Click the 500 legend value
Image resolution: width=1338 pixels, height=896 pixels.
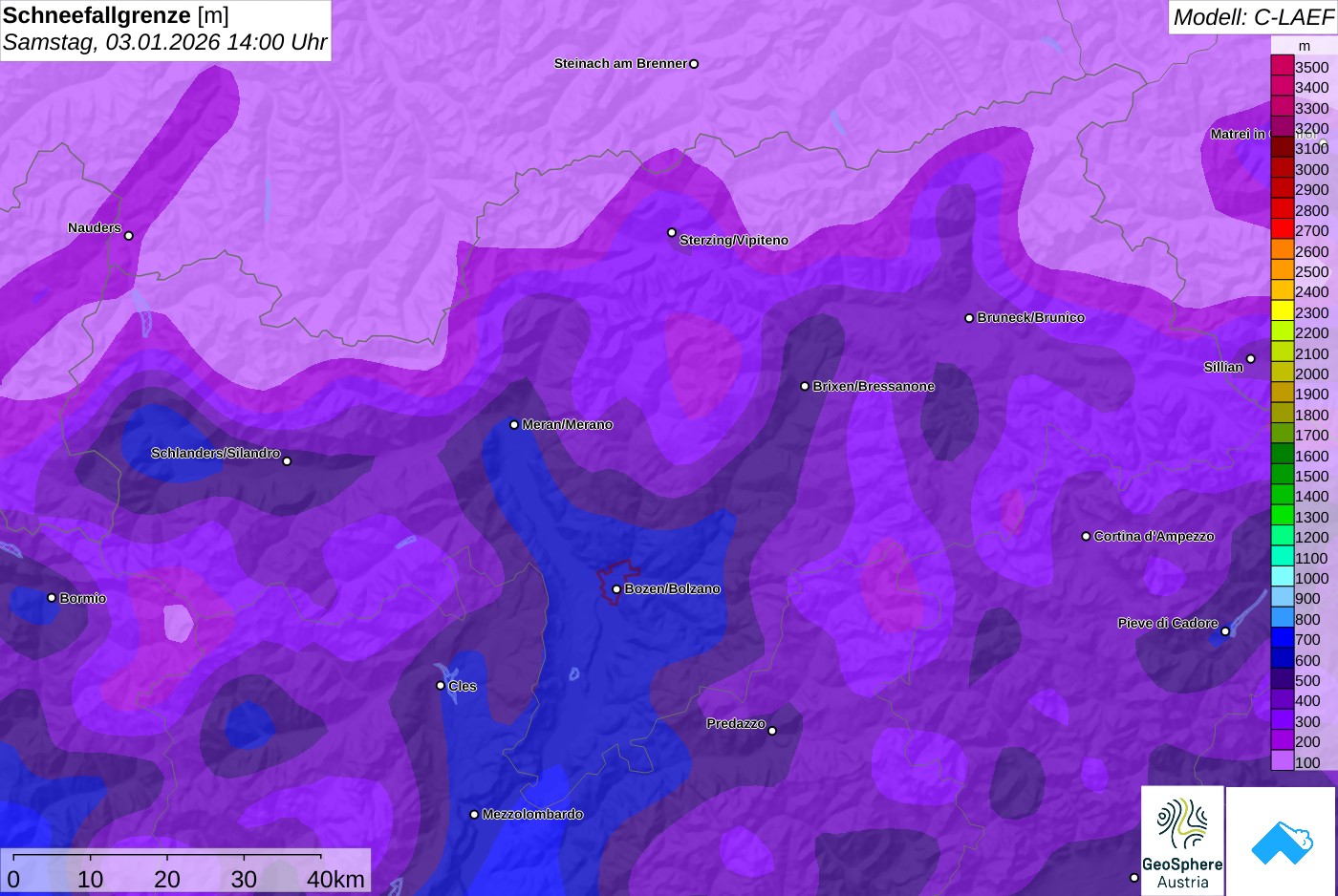pyautogui.click(x=1308, y=680)
